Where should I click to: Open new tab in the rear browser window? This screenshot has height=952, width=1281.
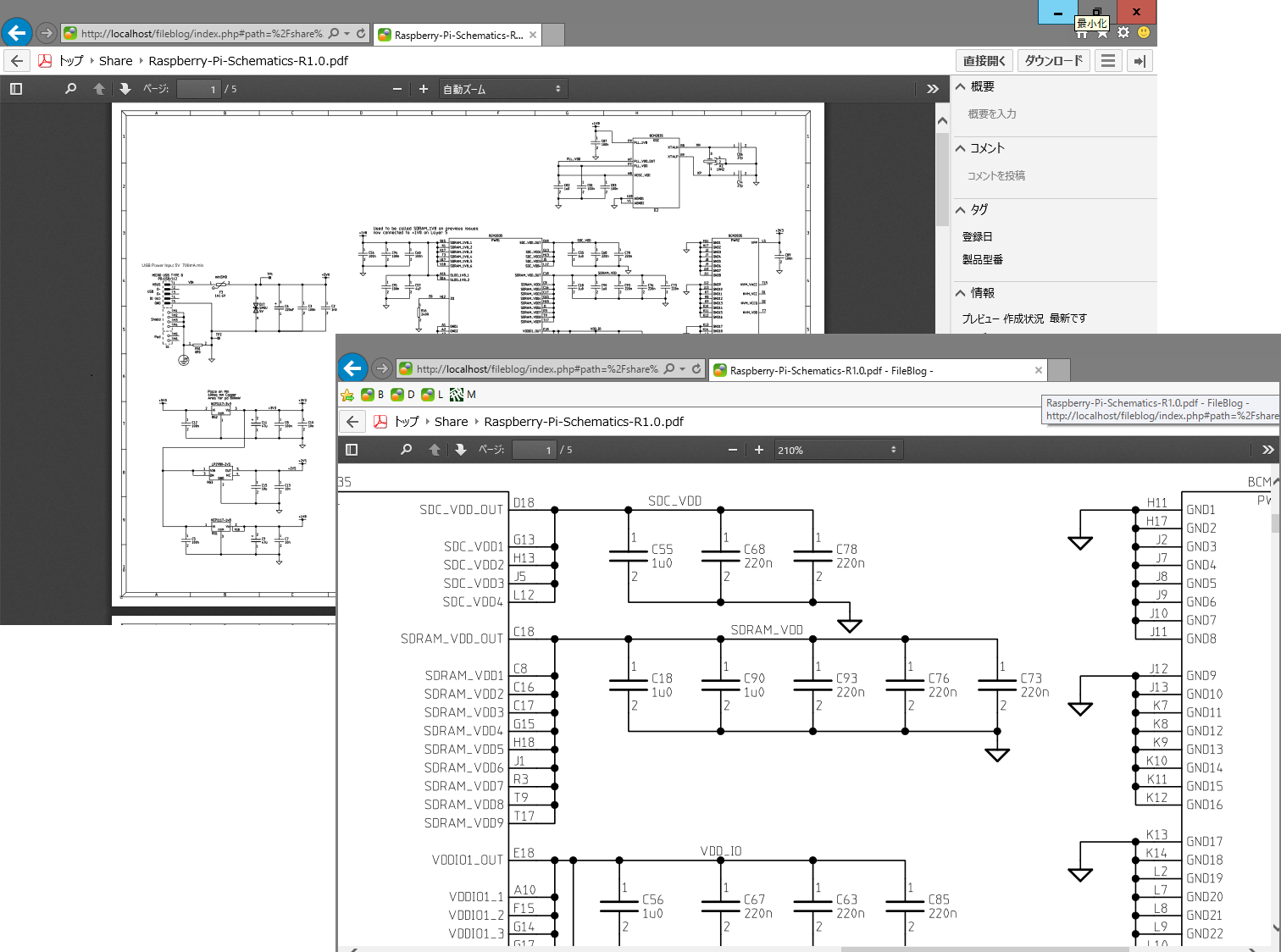(553, 35)
